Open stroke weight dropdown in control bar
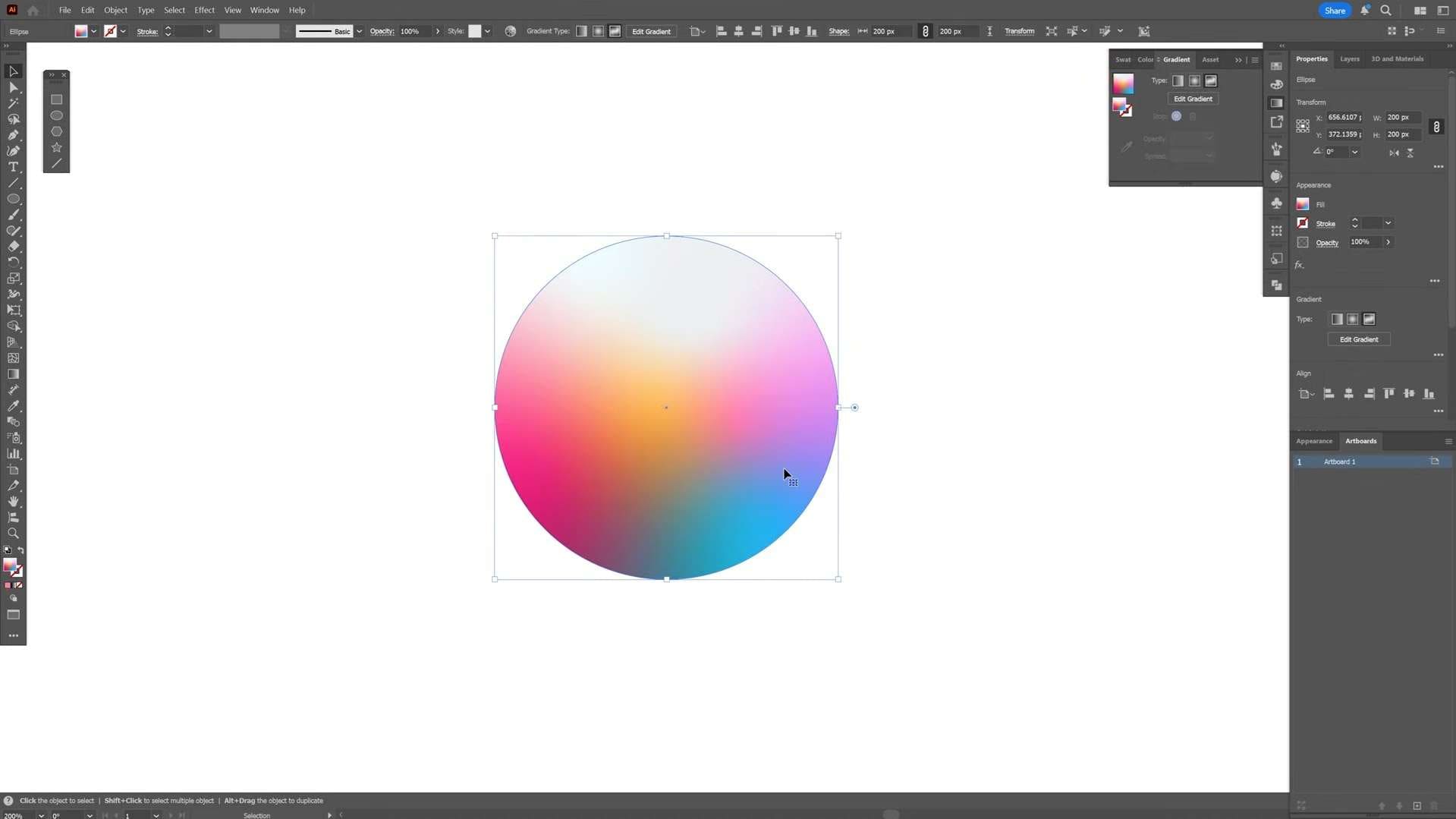The height and width of the screenshot is (819, 1456). [209, 31]
